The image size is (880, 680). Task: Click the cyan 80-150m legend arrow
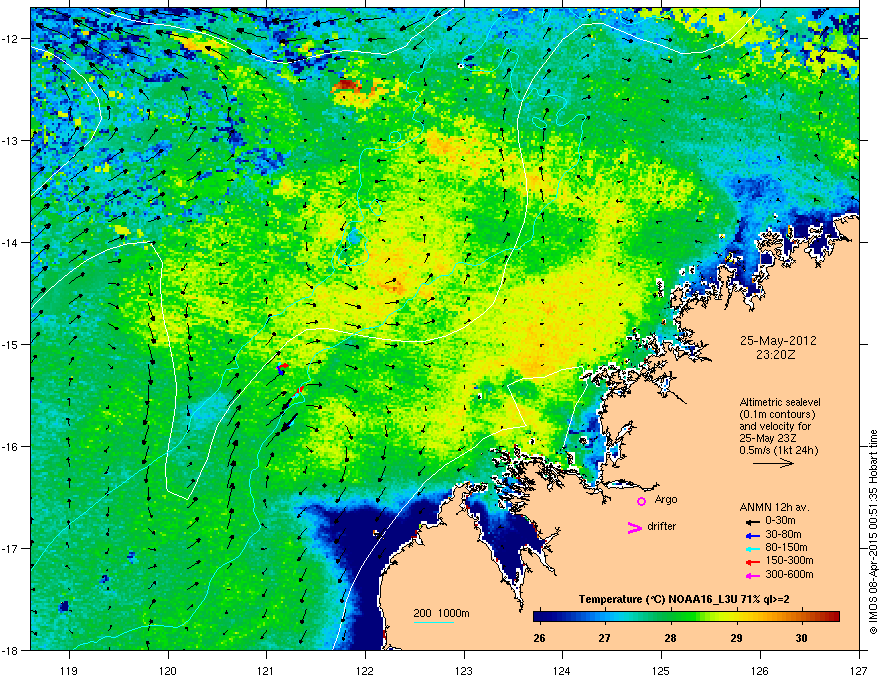[753, 549]
